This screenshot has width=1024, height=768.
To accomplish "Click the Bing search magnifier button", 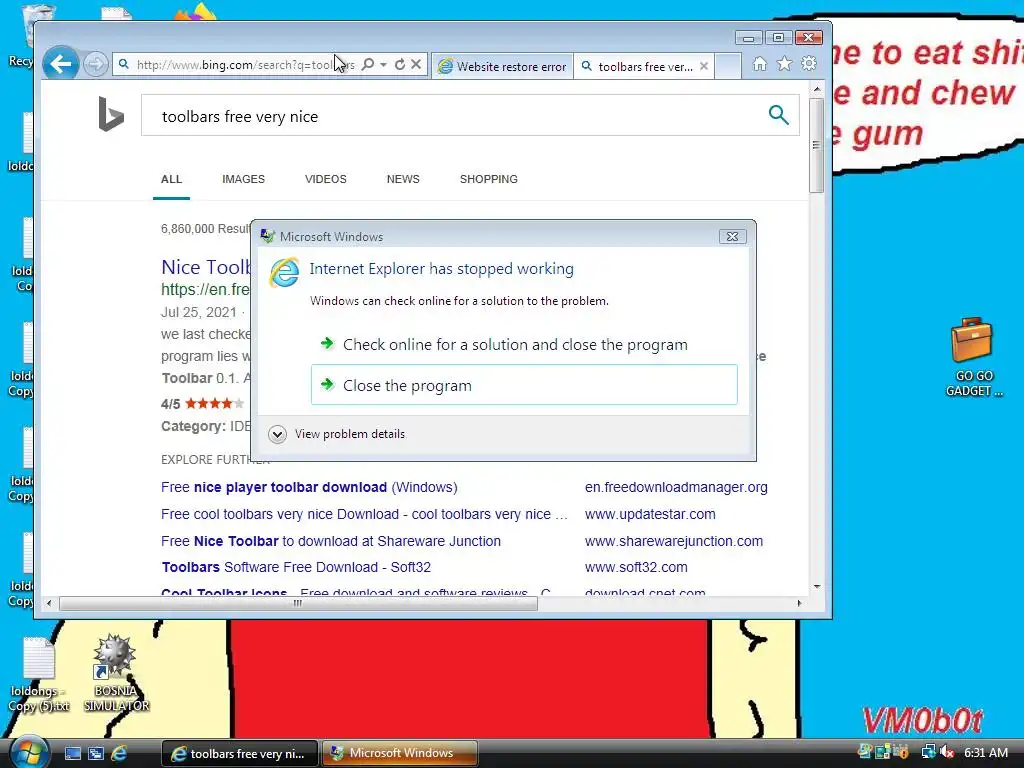I will 778,115.
